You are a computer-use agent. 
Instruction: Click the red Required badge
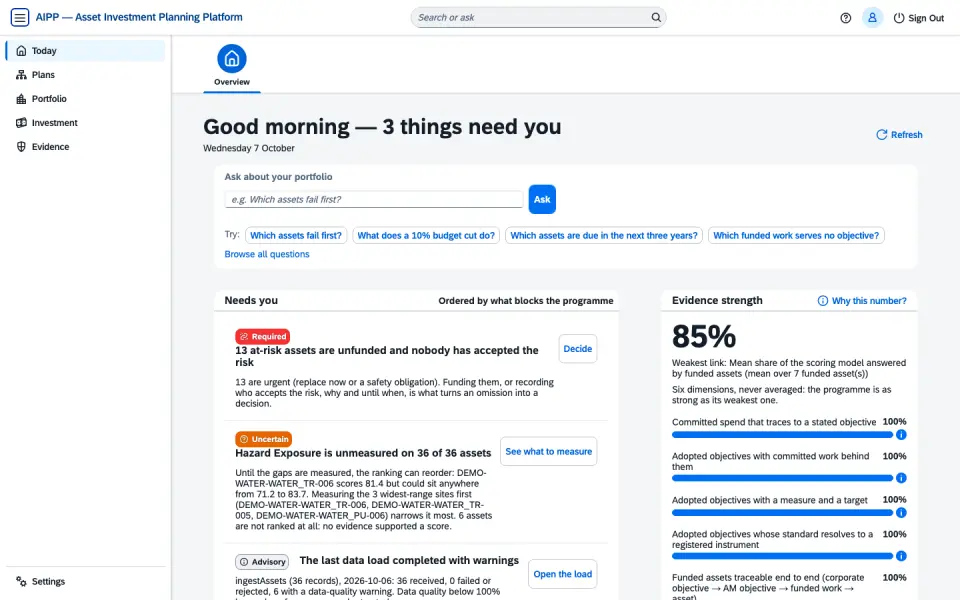(263, 336)
